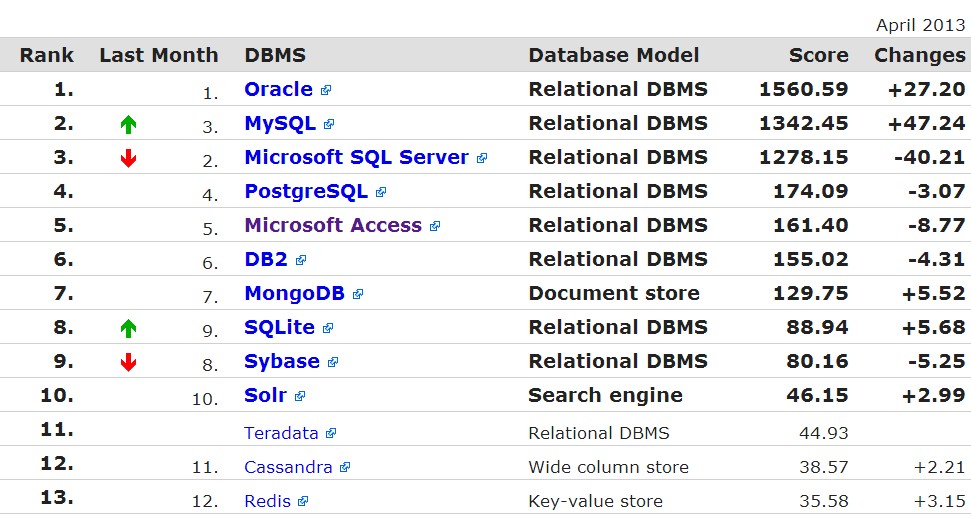
Task: Click the Changes column header
Action: 920,56
